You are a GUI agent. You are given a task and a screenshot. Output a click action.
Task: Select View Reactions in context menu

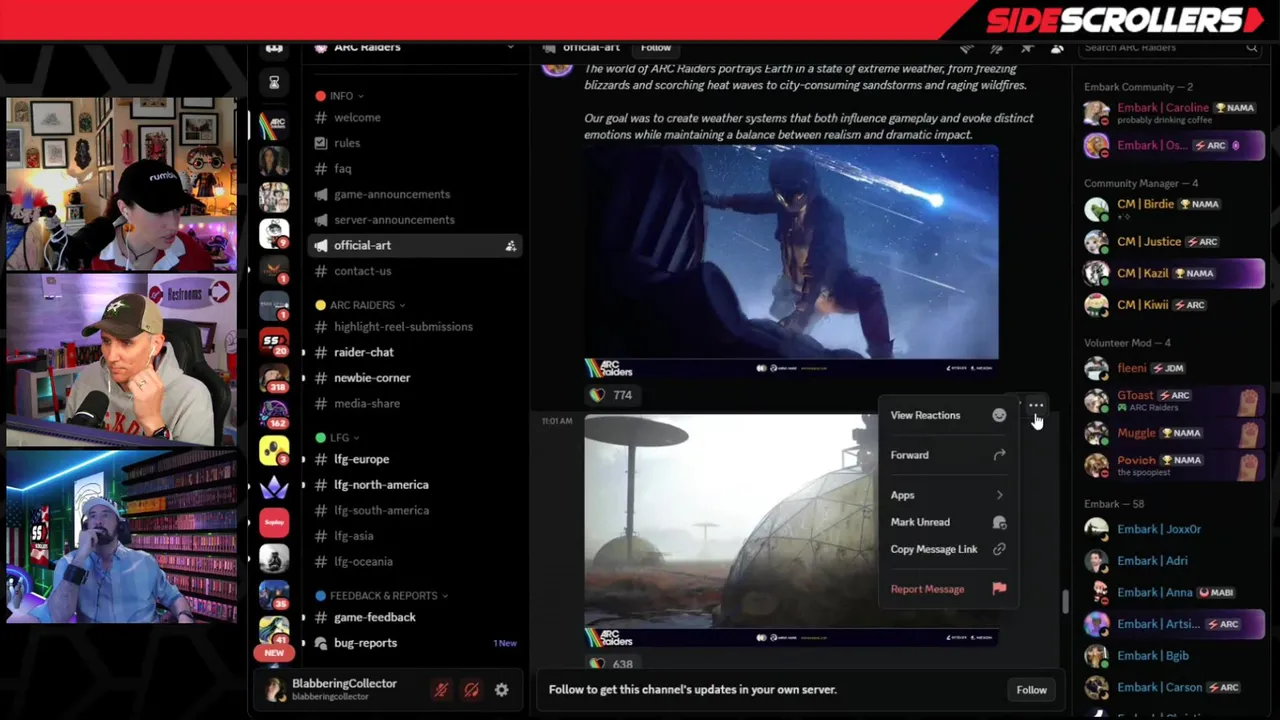point(948,415)
